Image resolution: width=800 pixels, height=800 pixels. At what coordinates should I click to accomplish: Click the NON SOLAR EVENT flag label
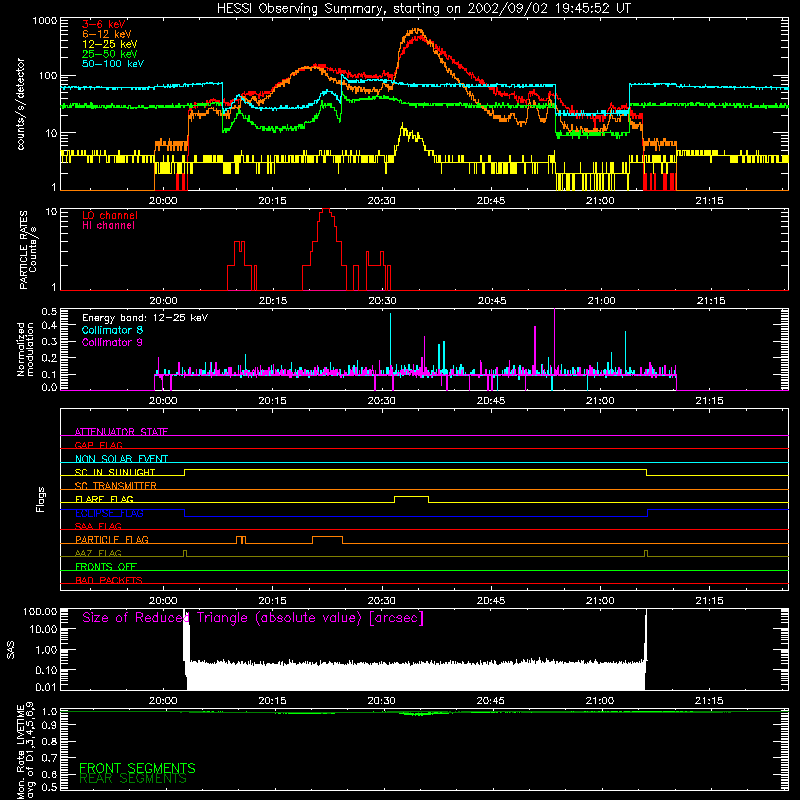pos(121,459)
